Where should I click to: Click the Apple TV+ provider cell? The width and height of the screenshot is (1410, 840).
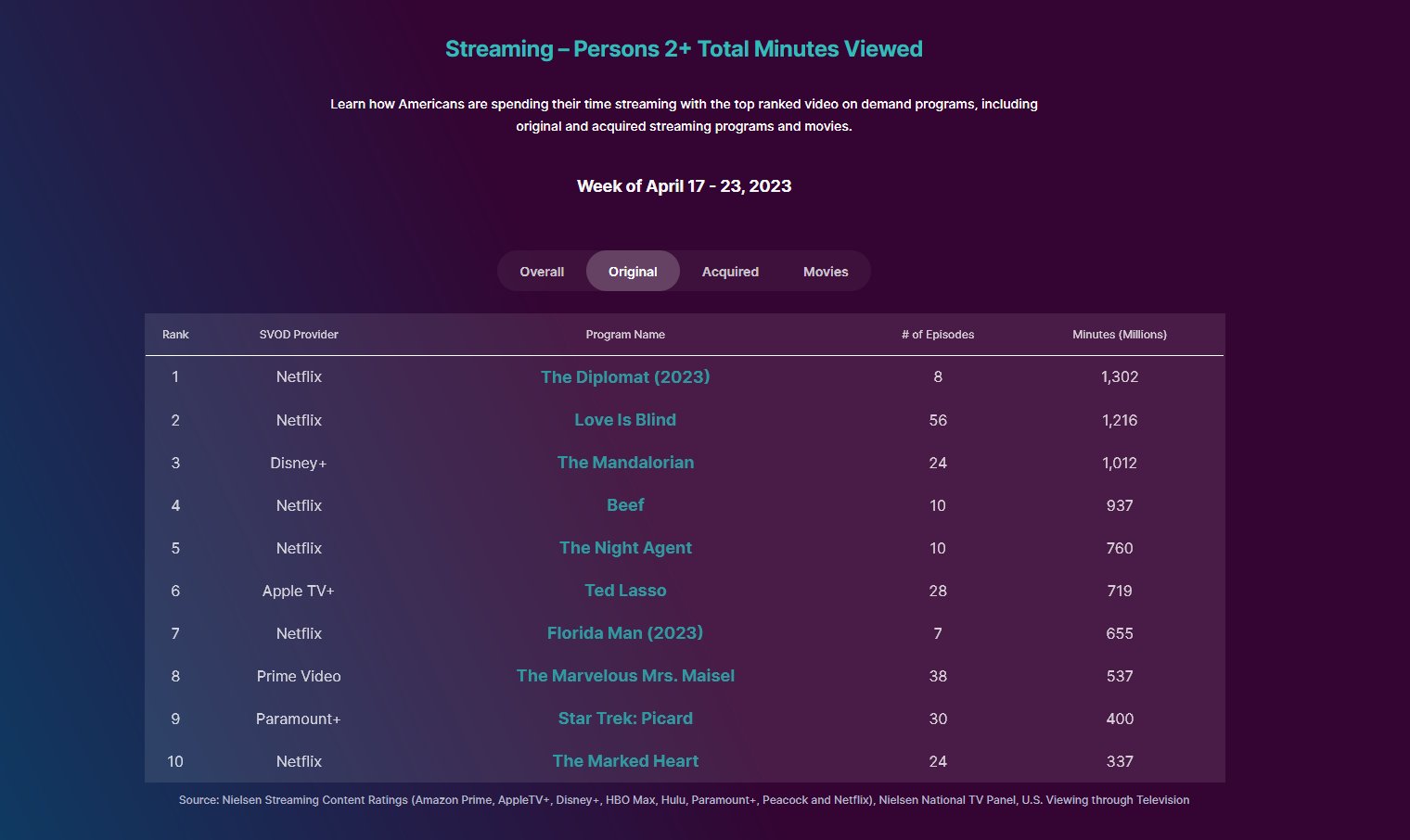[299, 591]
